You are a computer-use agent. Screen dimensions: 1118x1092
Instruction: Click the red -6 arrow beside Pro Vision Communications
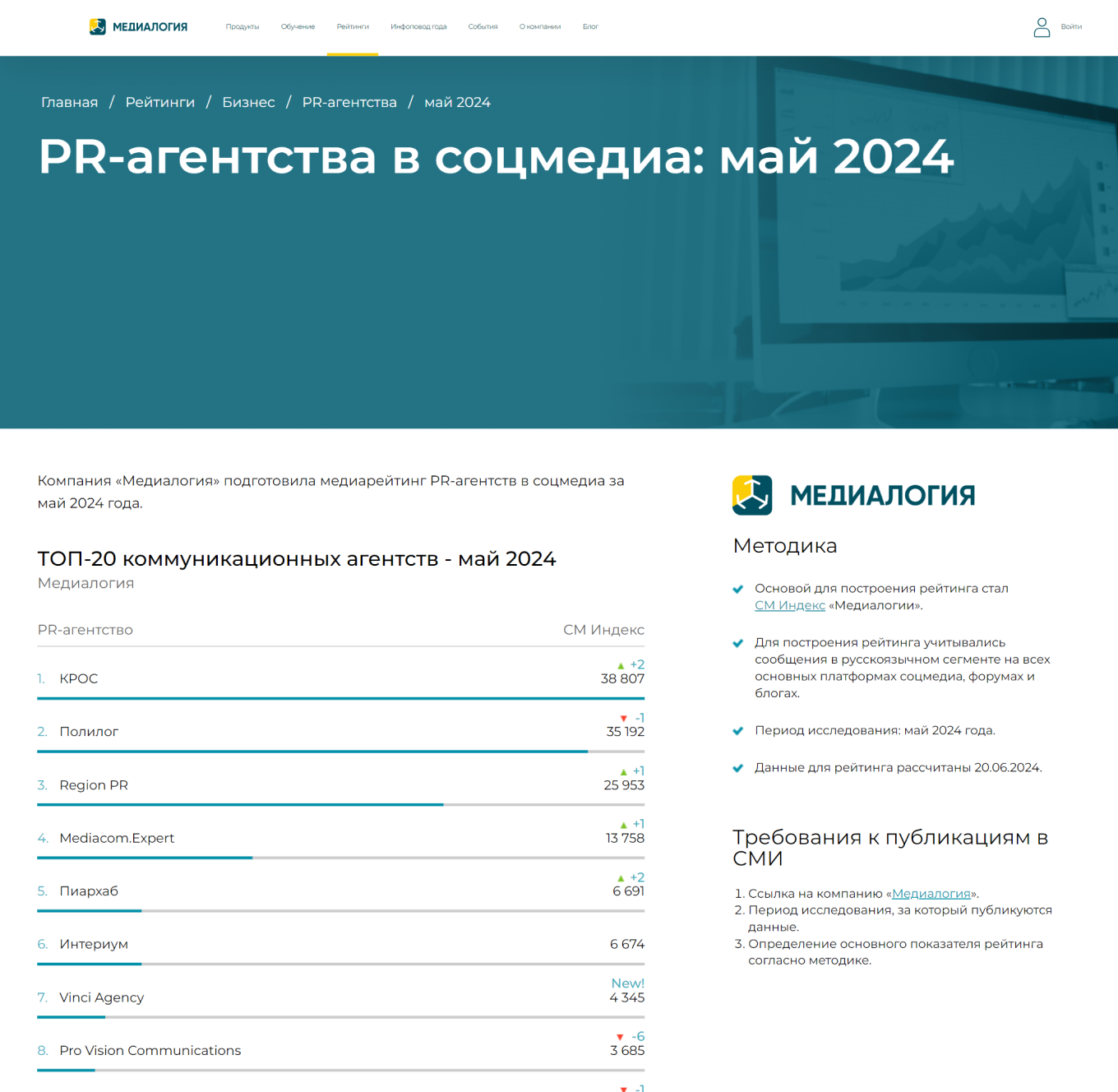619,1037
